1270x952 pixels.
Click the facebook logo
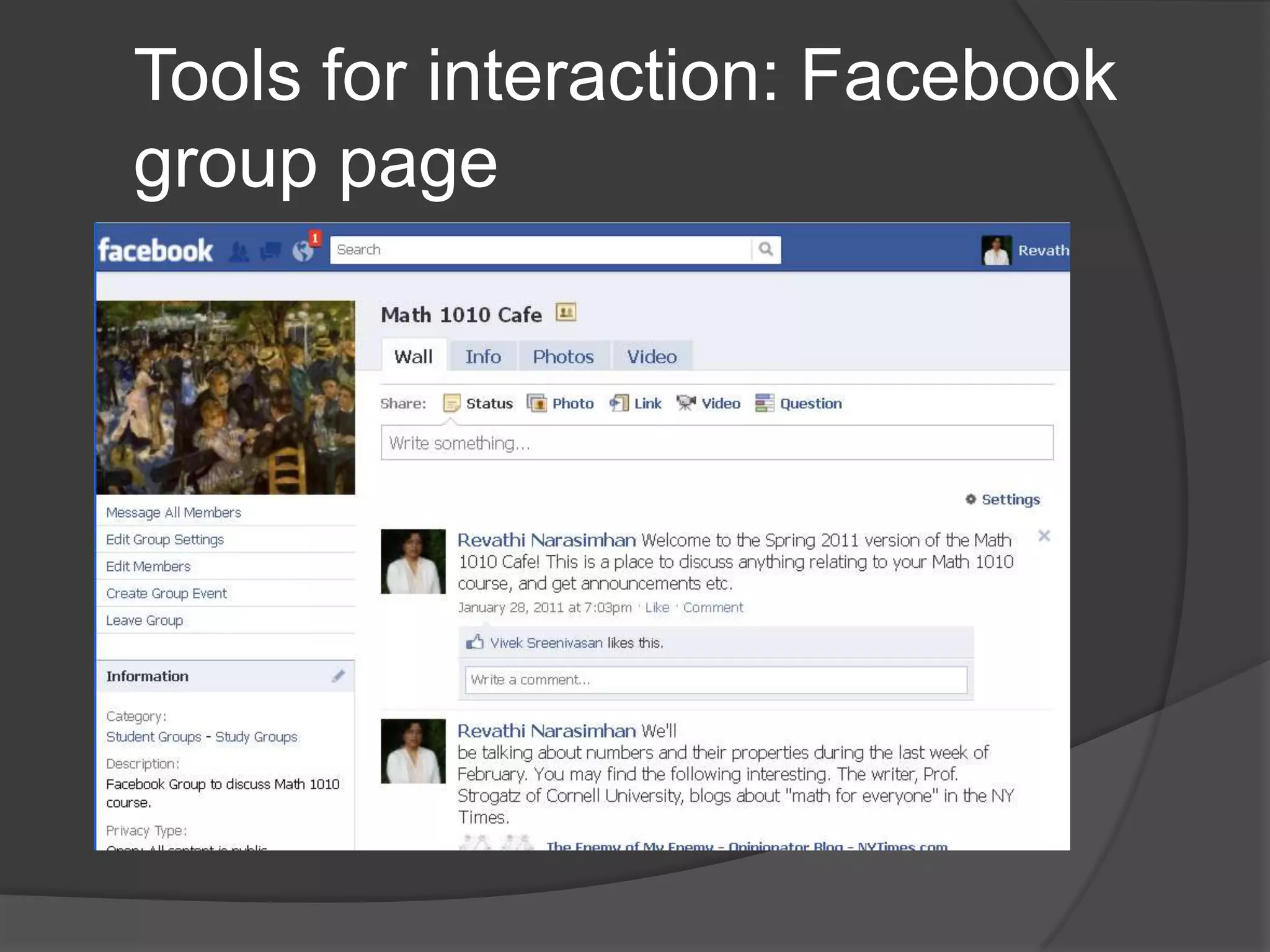(x=155, y=250)
